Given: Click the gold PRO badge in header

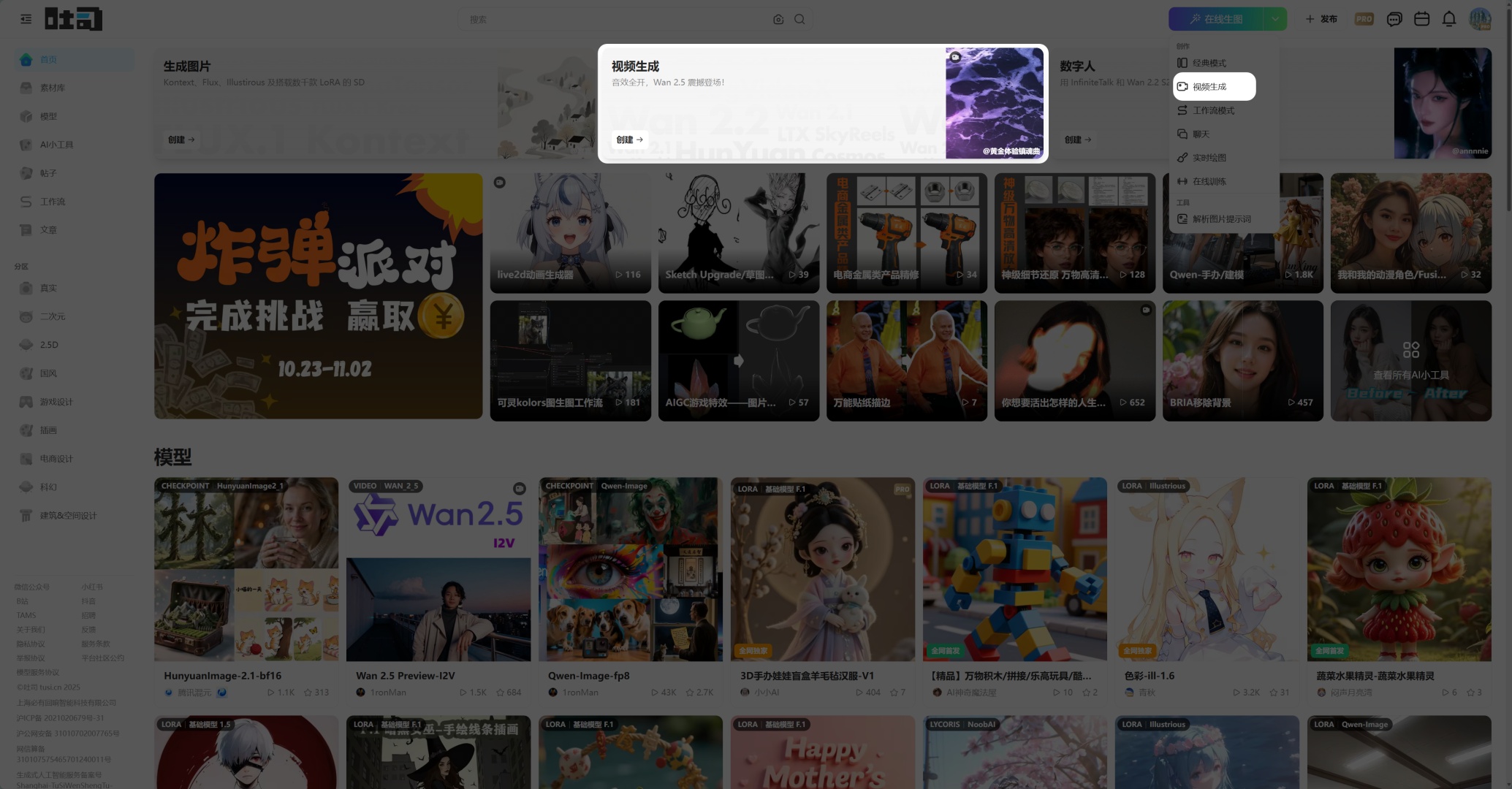Looking at the screenshot, I should click(1364, 20).
